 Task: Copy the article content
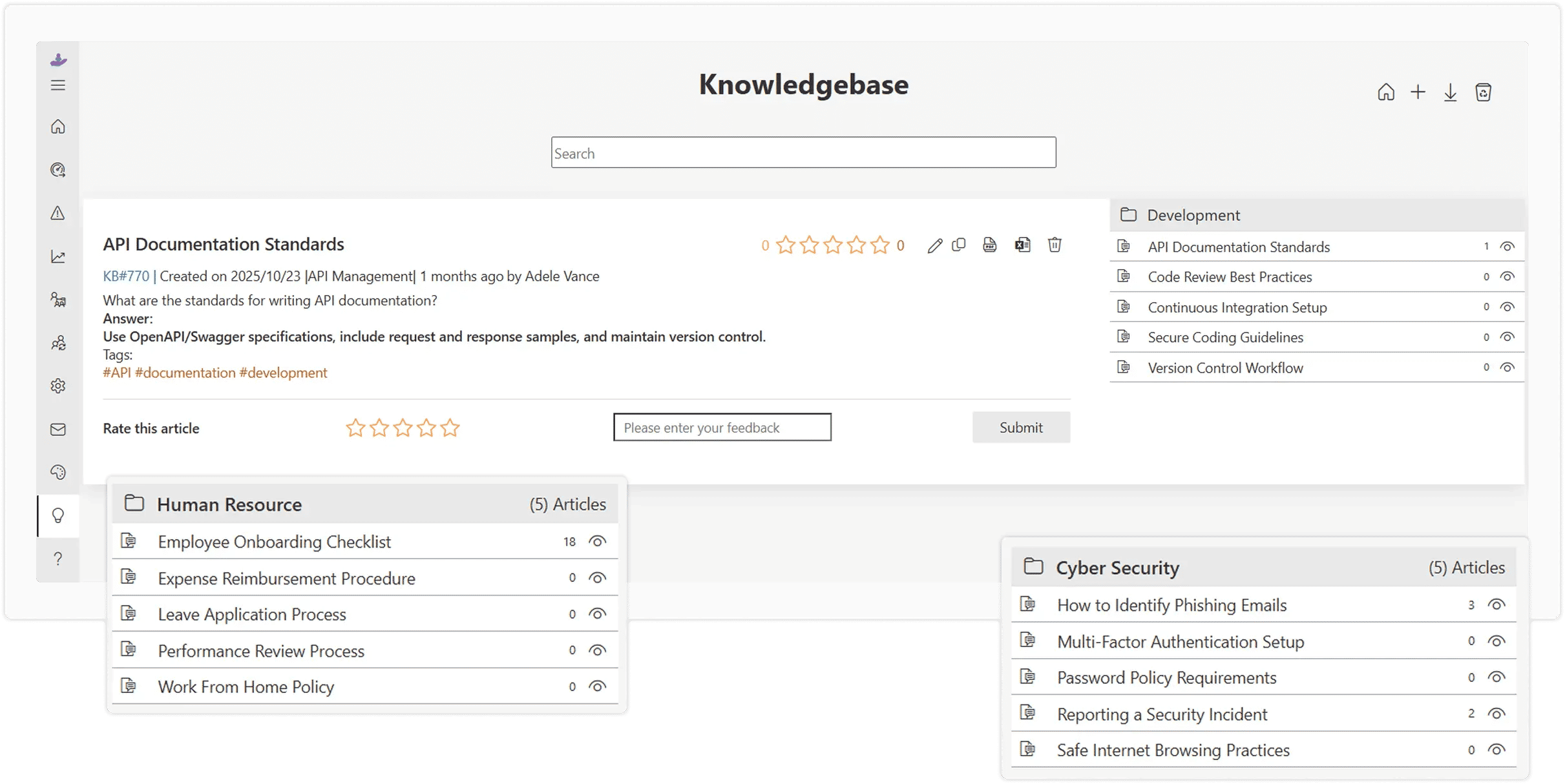960,245
